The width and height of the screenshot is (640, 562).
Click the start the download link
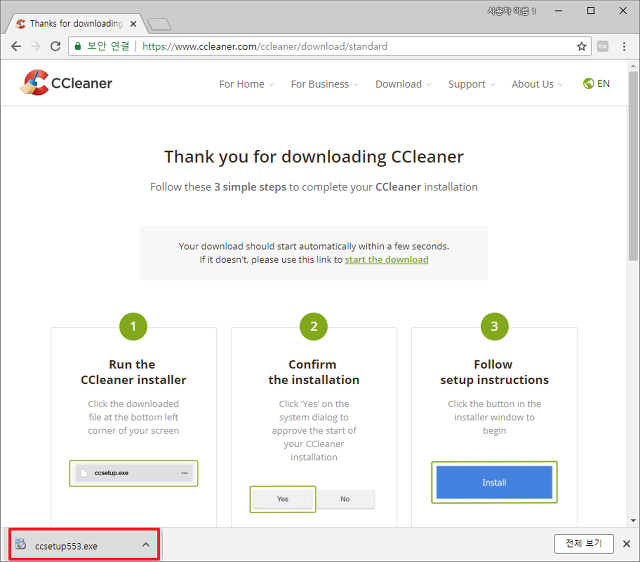click(387, 260)
